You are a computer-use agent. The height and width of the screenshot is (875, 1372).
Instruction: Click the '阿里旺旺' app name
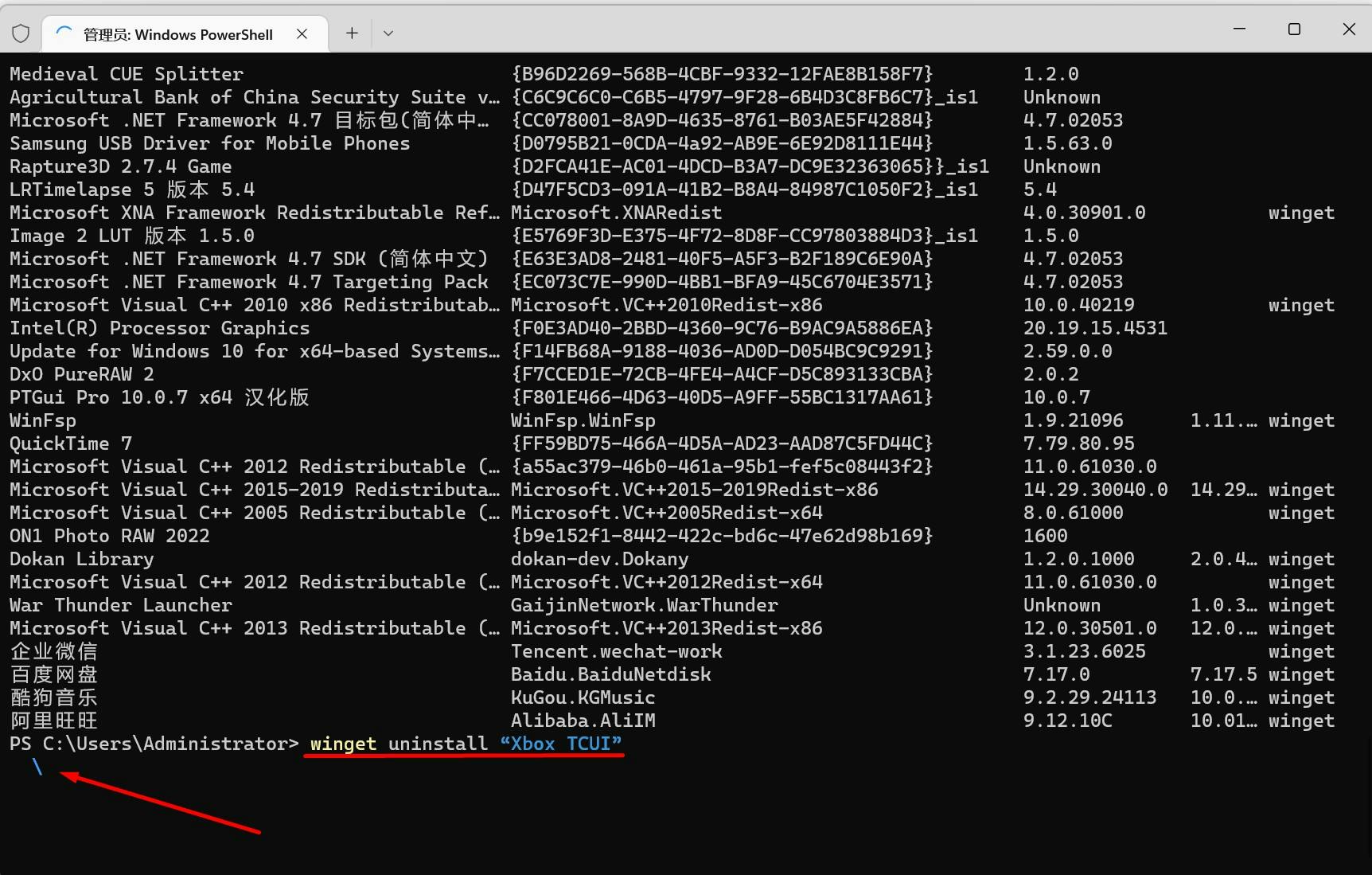pyautogui.click(x=54, y=721)
